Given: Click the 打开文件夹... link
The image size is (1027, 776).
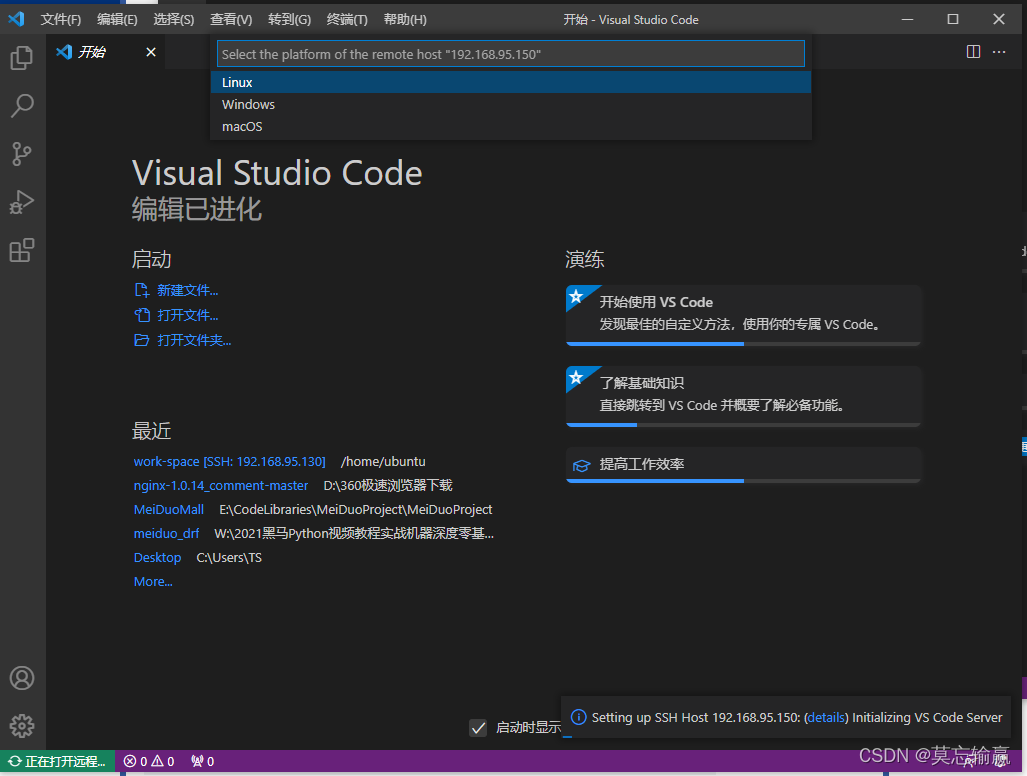Looking at the screenshot, I should pos(194,340).
